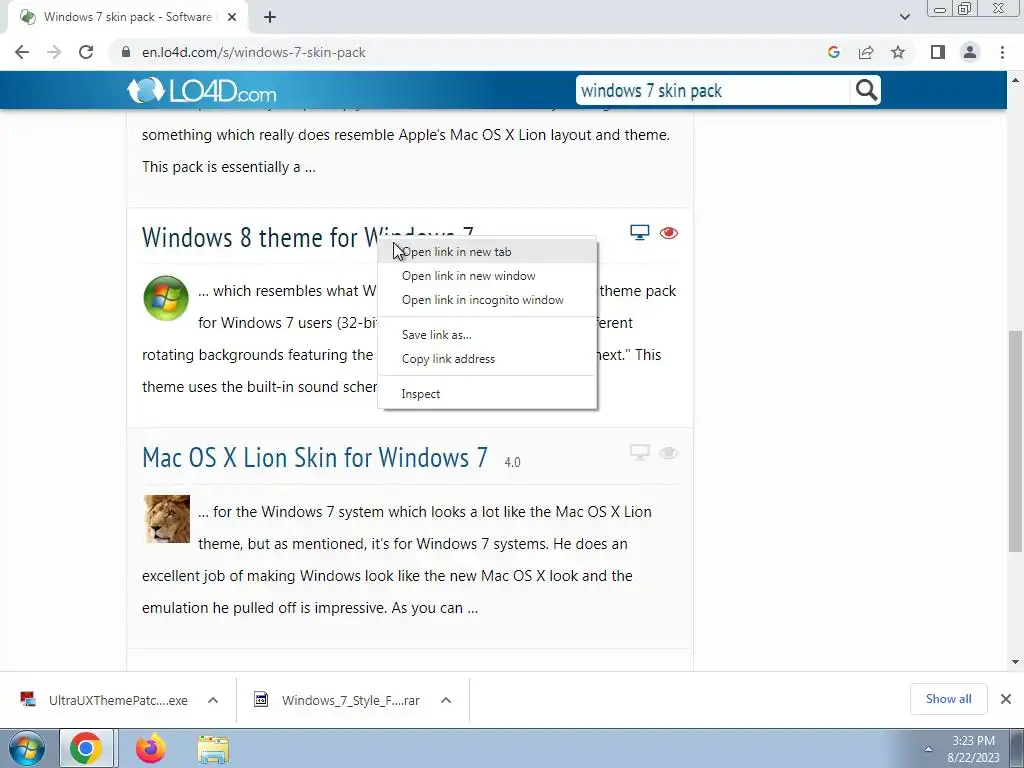This screenshot has width=1024, height=768.
Task: Click the 4.0 version label
Action: coord(513,462)
